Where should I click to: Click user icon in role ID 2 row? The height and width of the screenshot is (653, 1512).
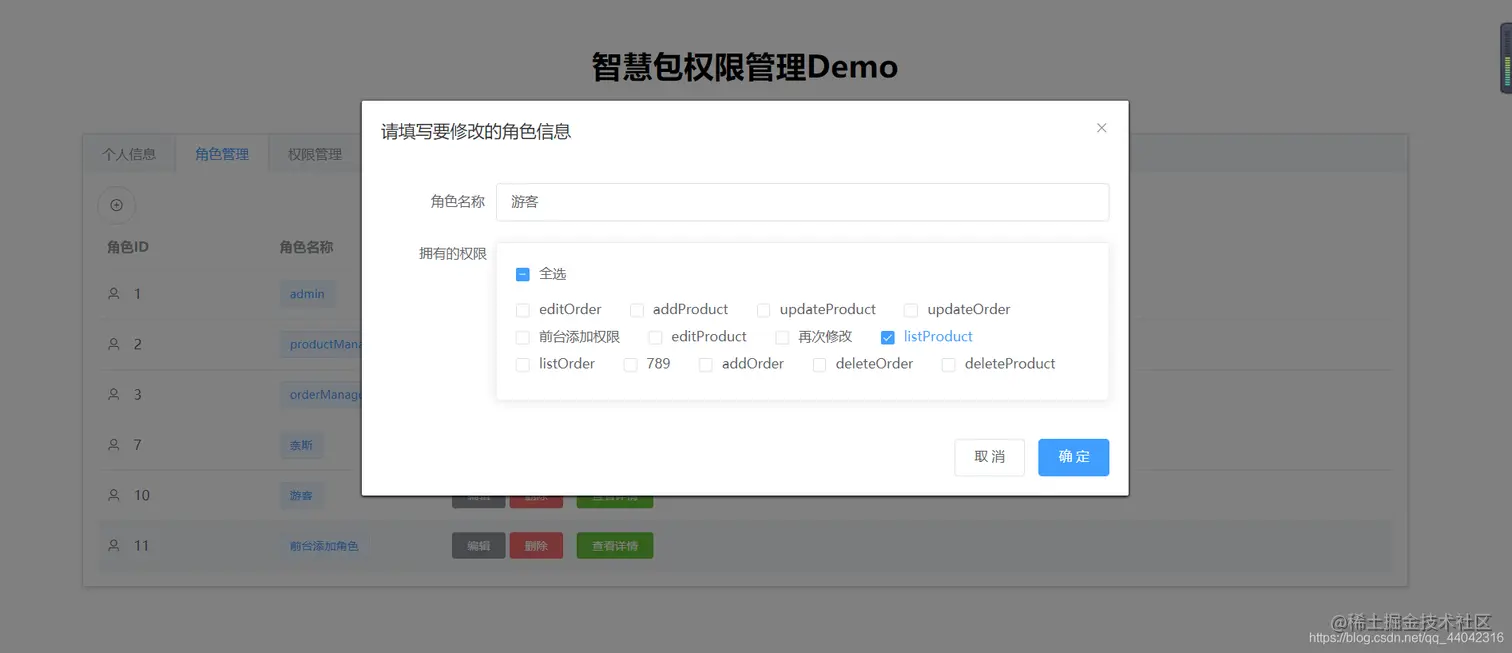click(113, 344)
